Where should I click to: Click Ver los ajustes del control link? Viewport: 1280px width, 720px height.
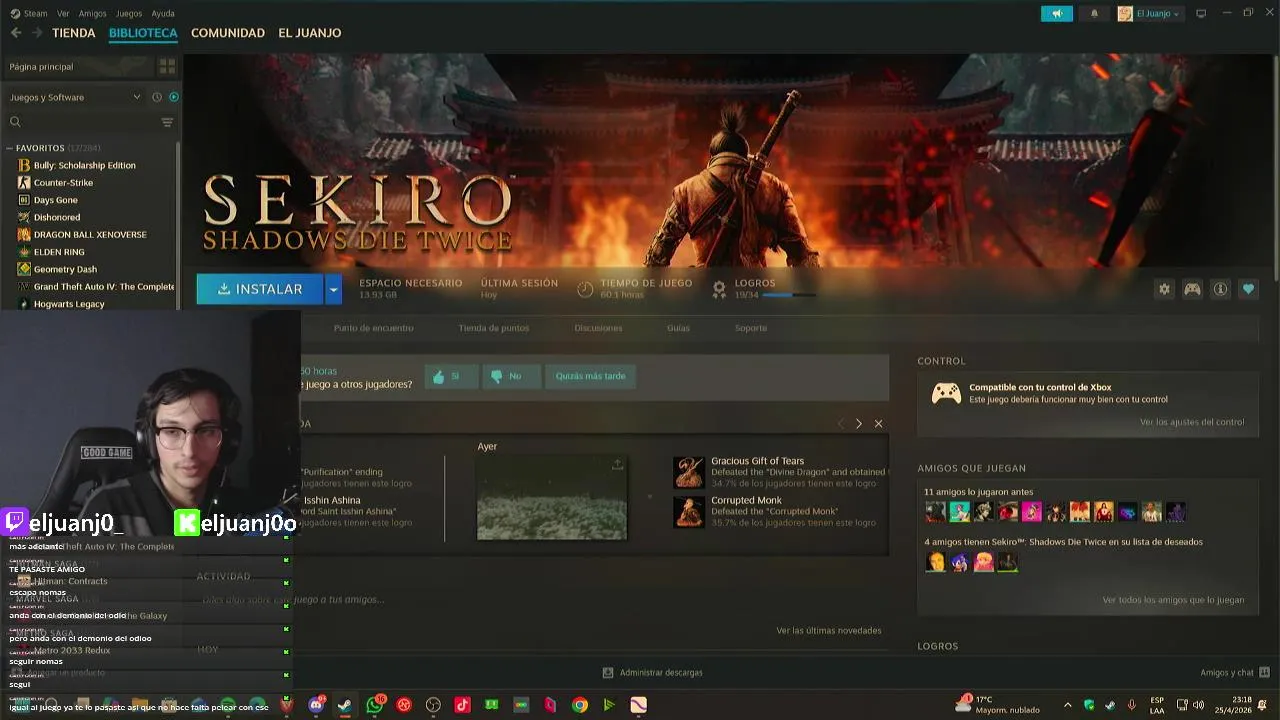click(1192, 422)
